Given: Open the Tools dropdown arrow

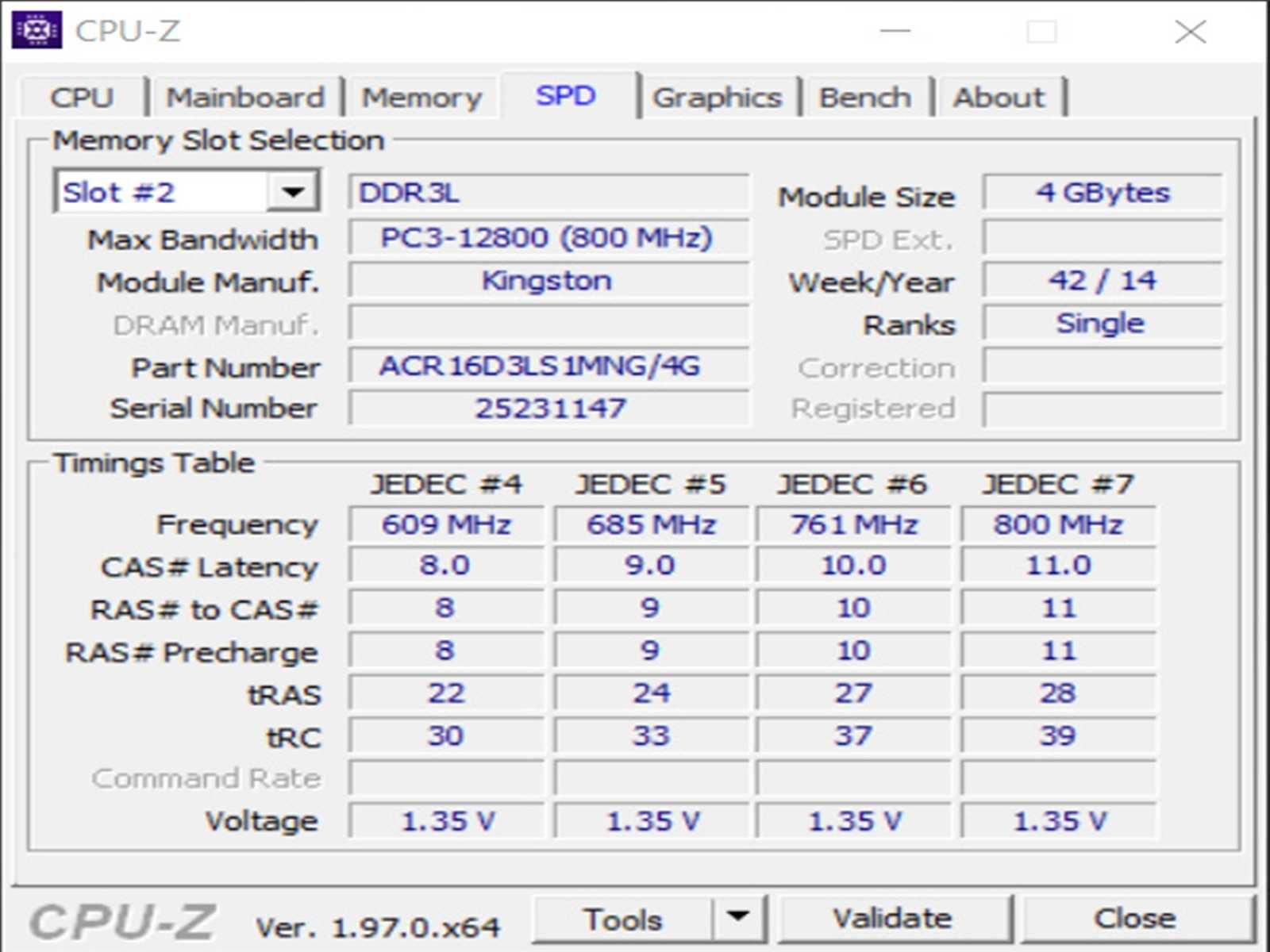Looking at the screenshot, I should tap(739, 918).
